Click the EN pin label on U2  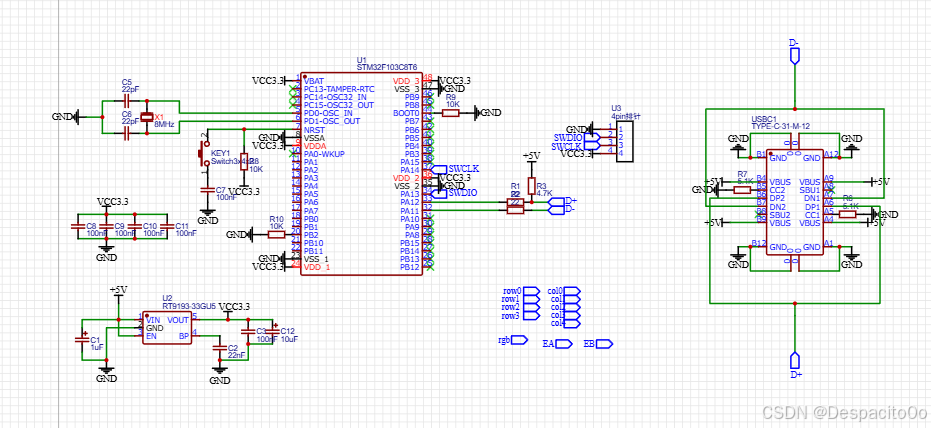pyautogui.click(x=151, y=336)
